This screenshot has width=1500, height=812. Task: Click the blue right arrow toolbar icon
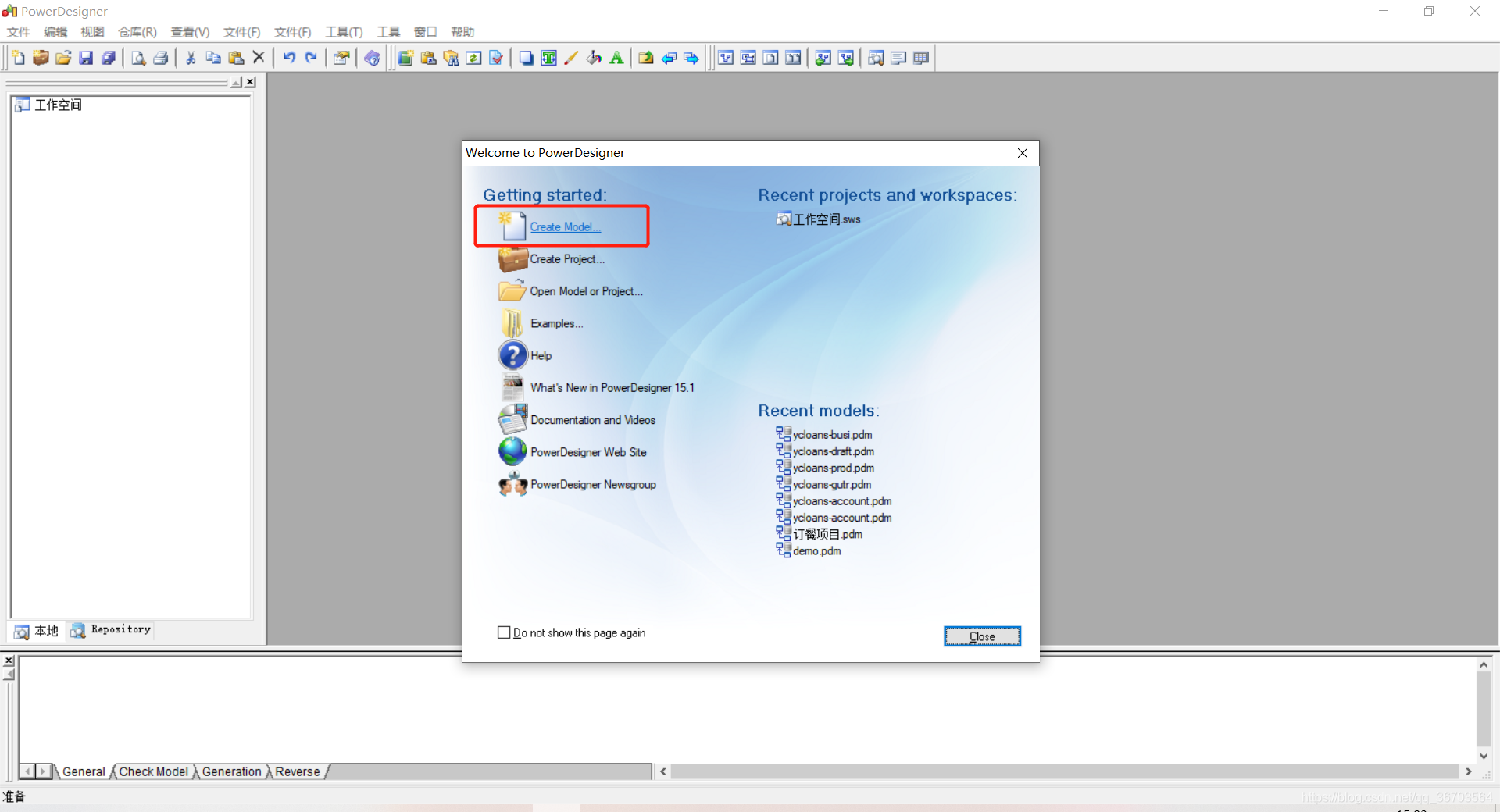(x=691, y=58)
